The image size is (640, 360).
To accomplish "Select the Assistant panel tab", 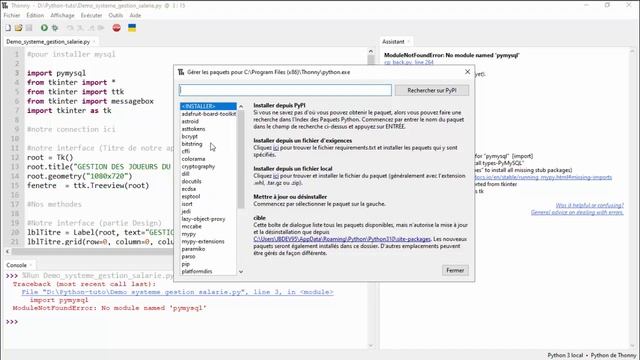I will coord(393,42).
